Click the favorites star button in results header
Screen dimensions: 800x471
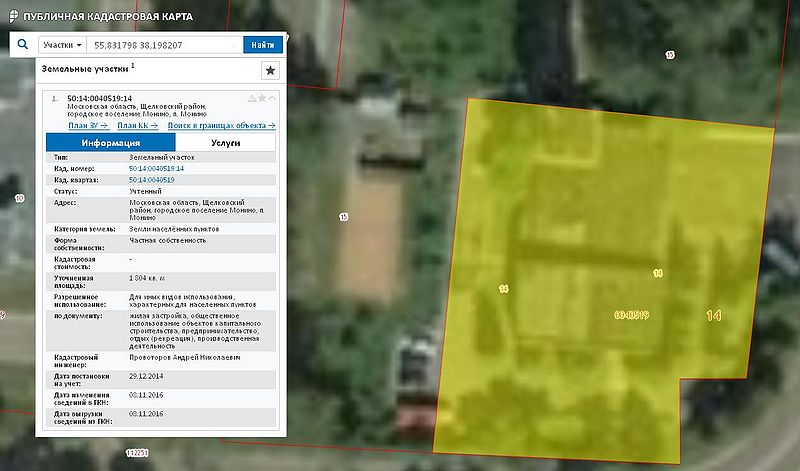click(269, 70)
